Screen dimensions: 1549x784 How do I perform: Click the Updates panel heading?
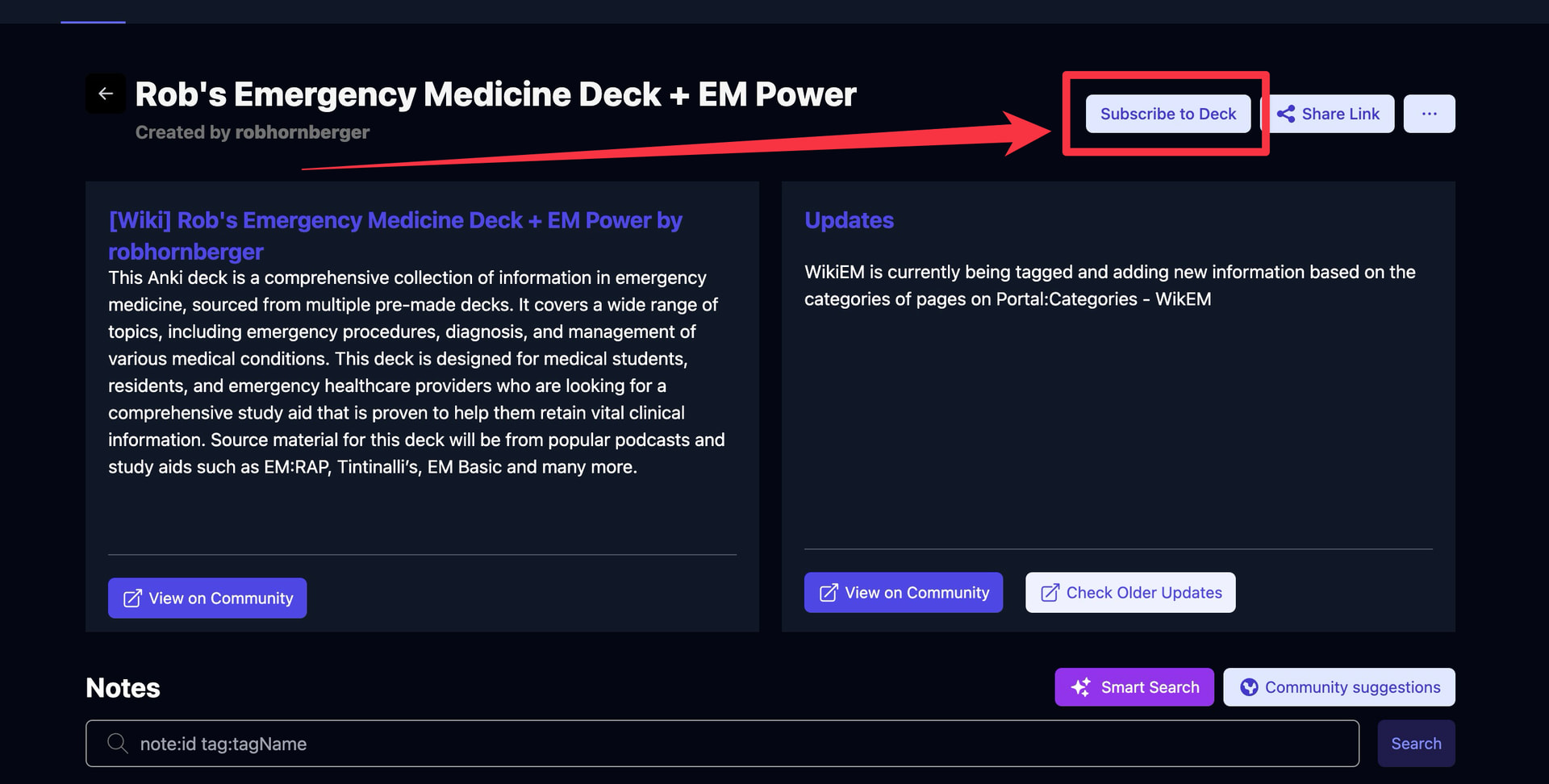pos(849,220)
